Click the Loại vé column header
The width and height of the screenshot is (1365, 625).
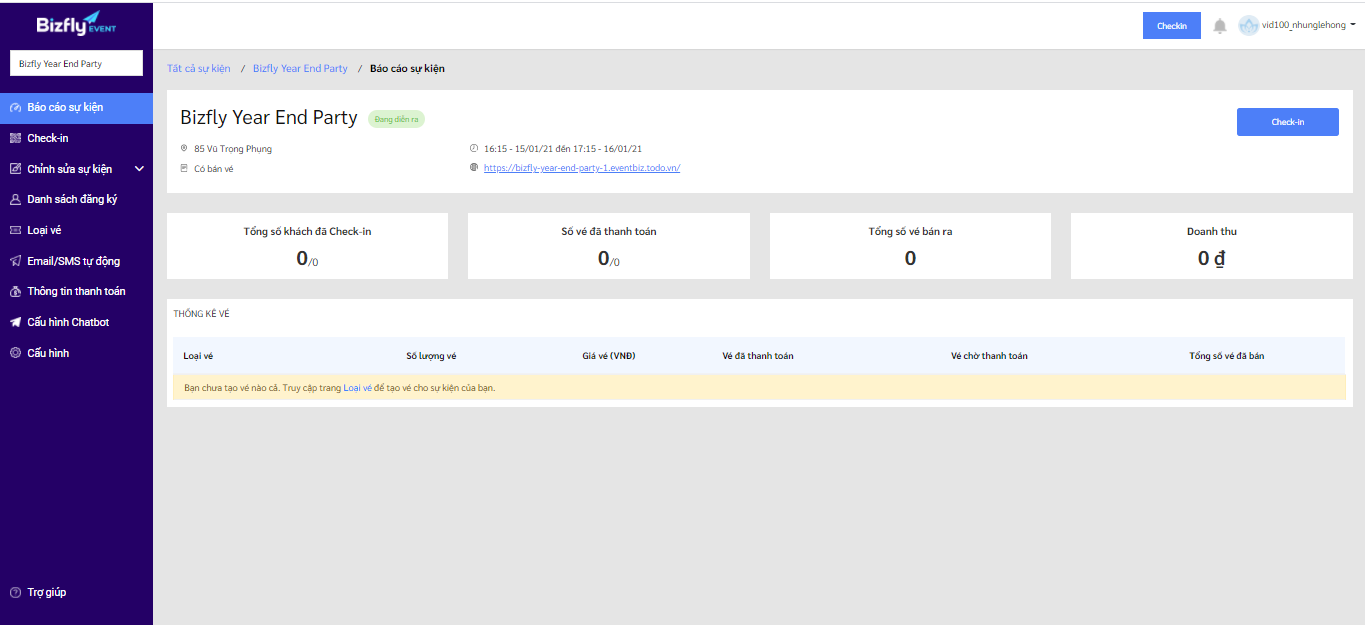click(x=198, y=356)
